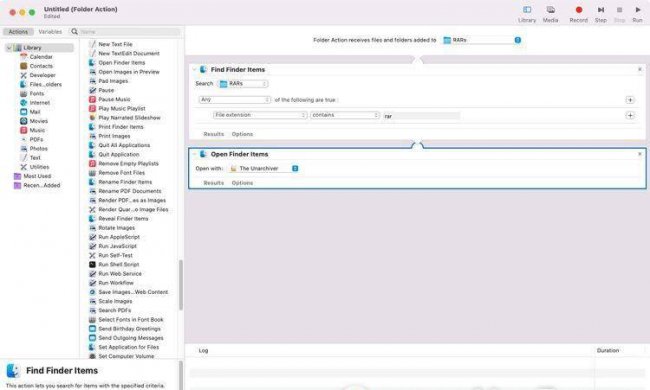Show Options of Open Finder Items
The height and width of the screenshot is (390, 650).
point(242,183)
